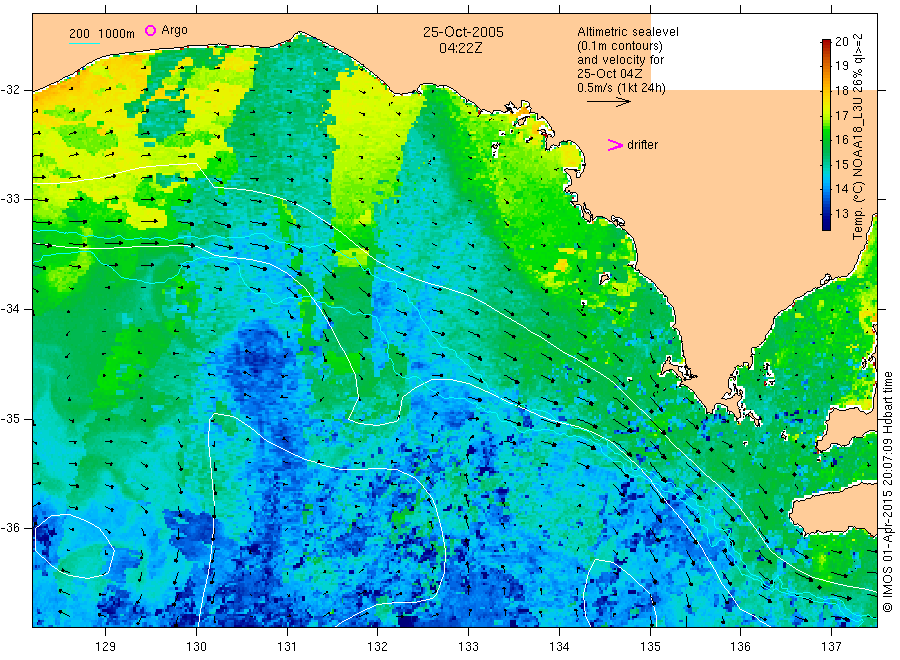This screenshot has height=660, width=900.
Task: Click the 13 value on temperature scale
Action: (x=841, y=214)
